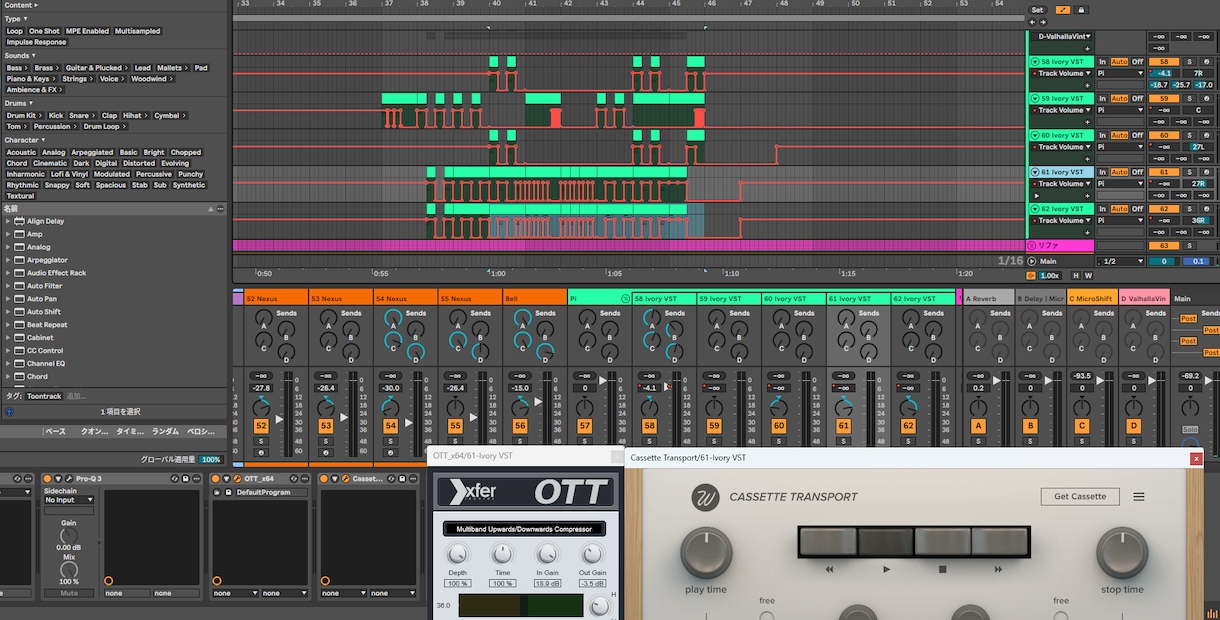Viewport: 1220px width, 620px height.
Task: Click the global amount 100% field
Action: point(211,459)
